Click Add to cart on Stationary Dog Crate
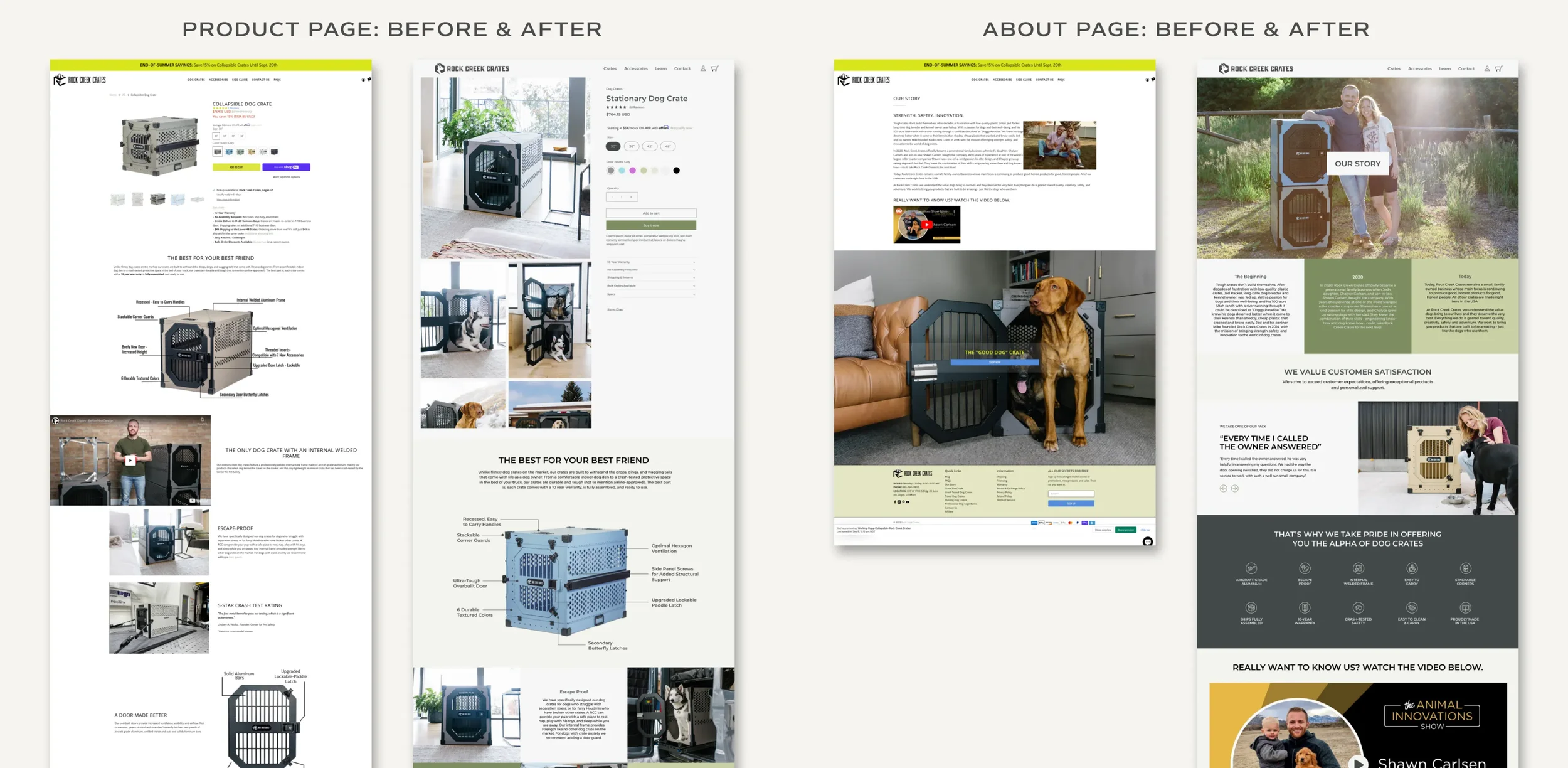The height and width of the screenshot is (768, 1568). (x=650, y=213)
